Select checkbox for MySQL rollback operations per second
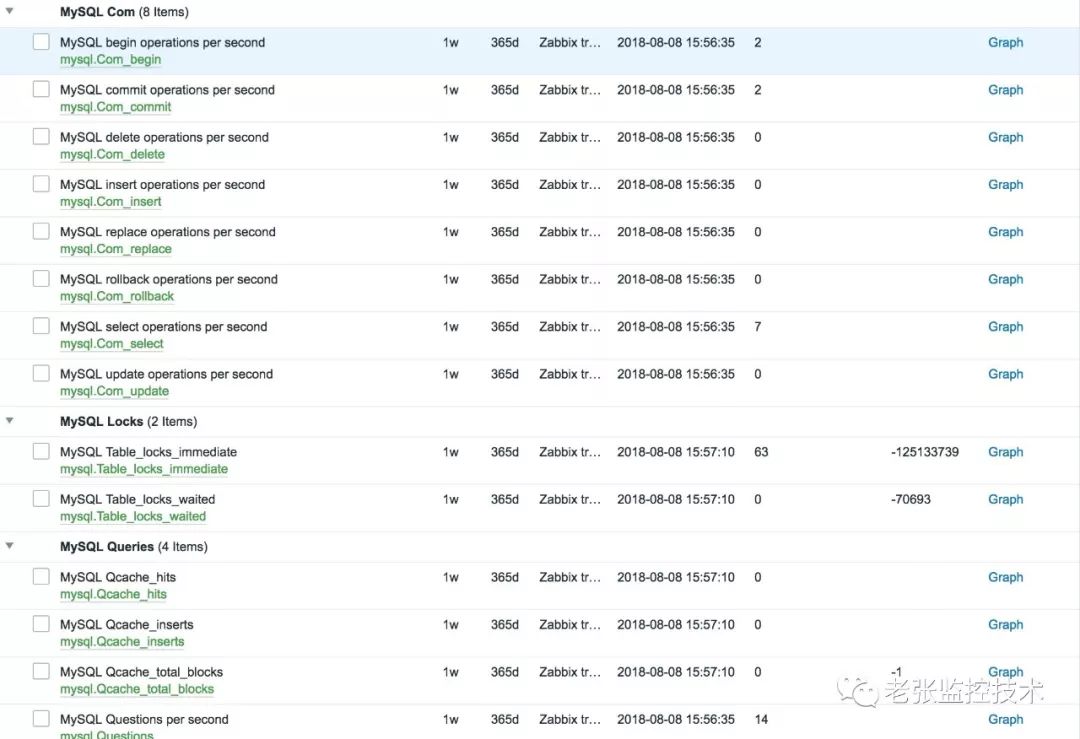1080x739 pixels. (x=41, y=279)
